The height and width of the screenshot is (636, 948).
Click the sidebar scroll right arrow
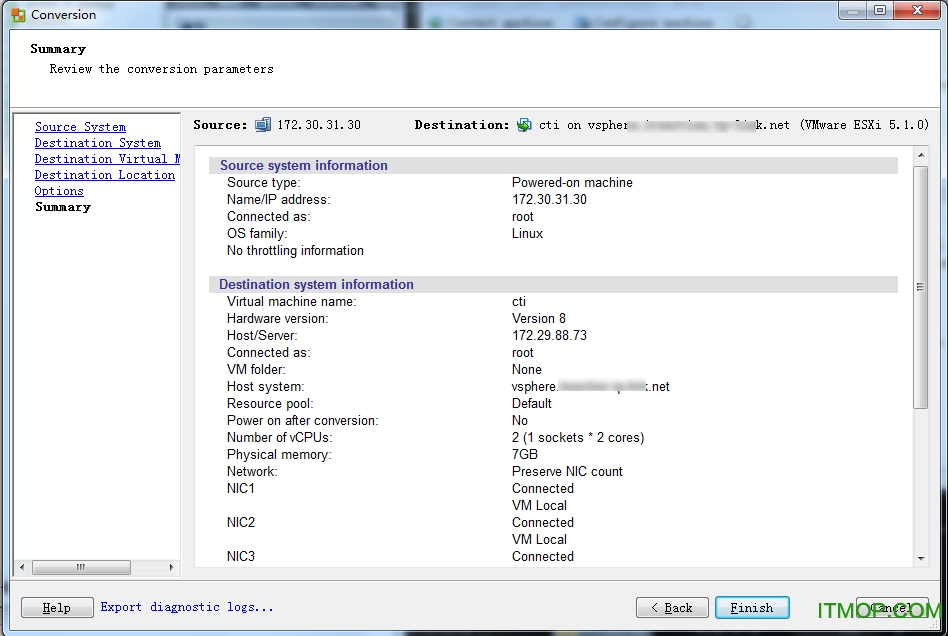pos(171,567)
